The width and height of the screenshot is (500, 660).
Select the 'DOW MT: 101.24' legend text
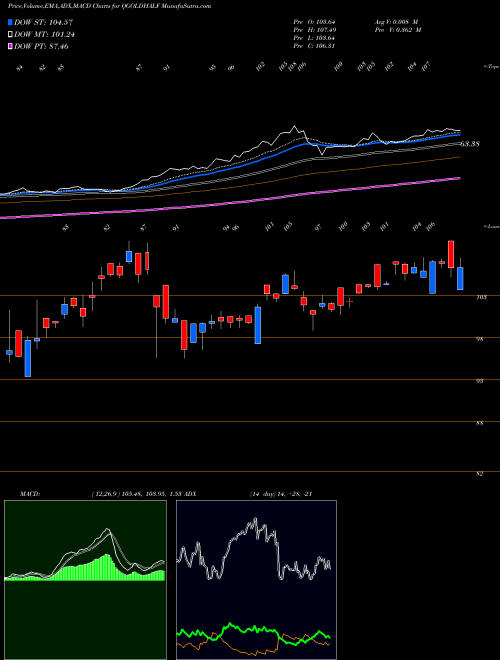(x=45, y=35)
